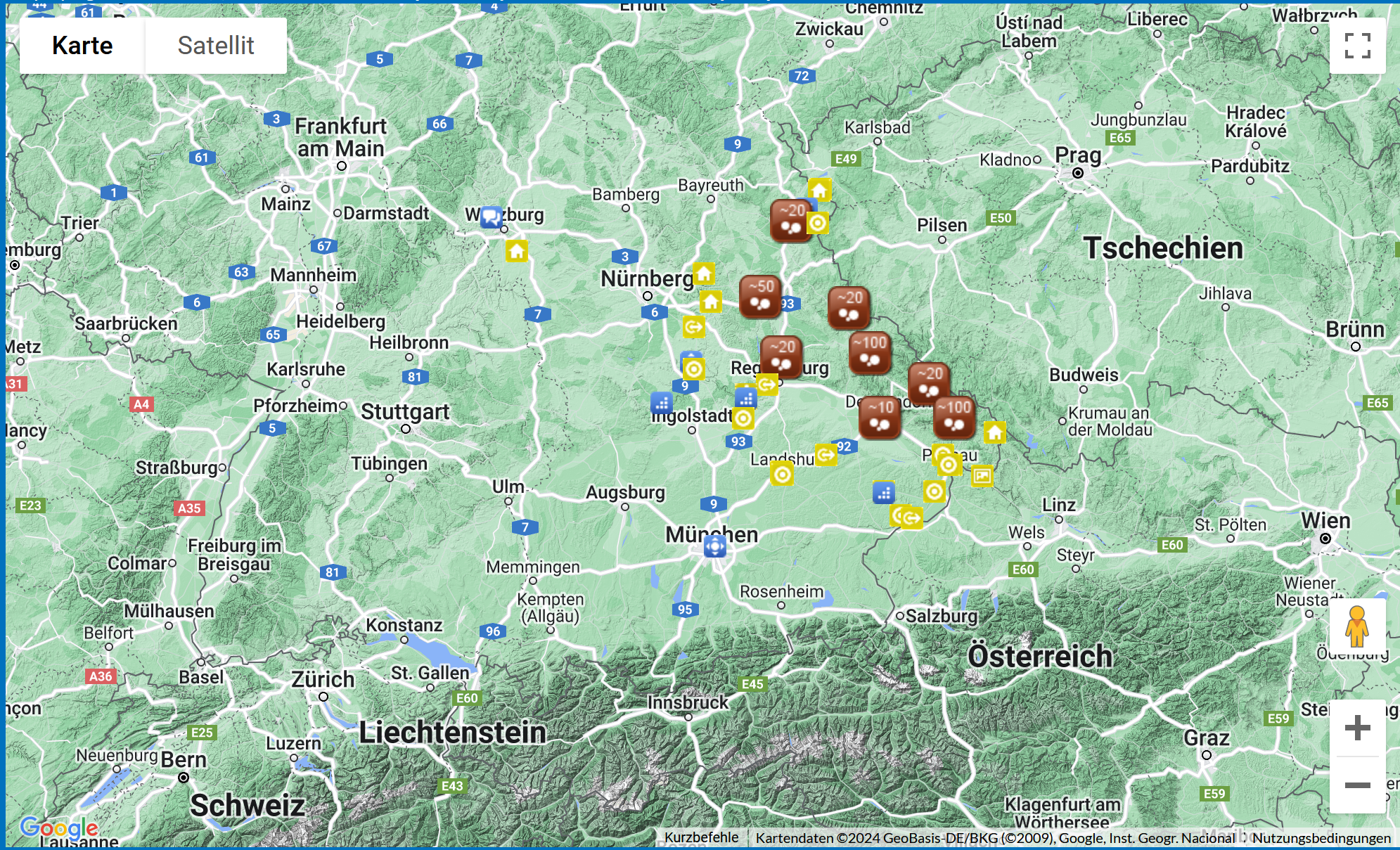
Task: Open the Kurzbefehle keyboard shortcuts link
Action: pyautogui.click(x=701, y=837)
